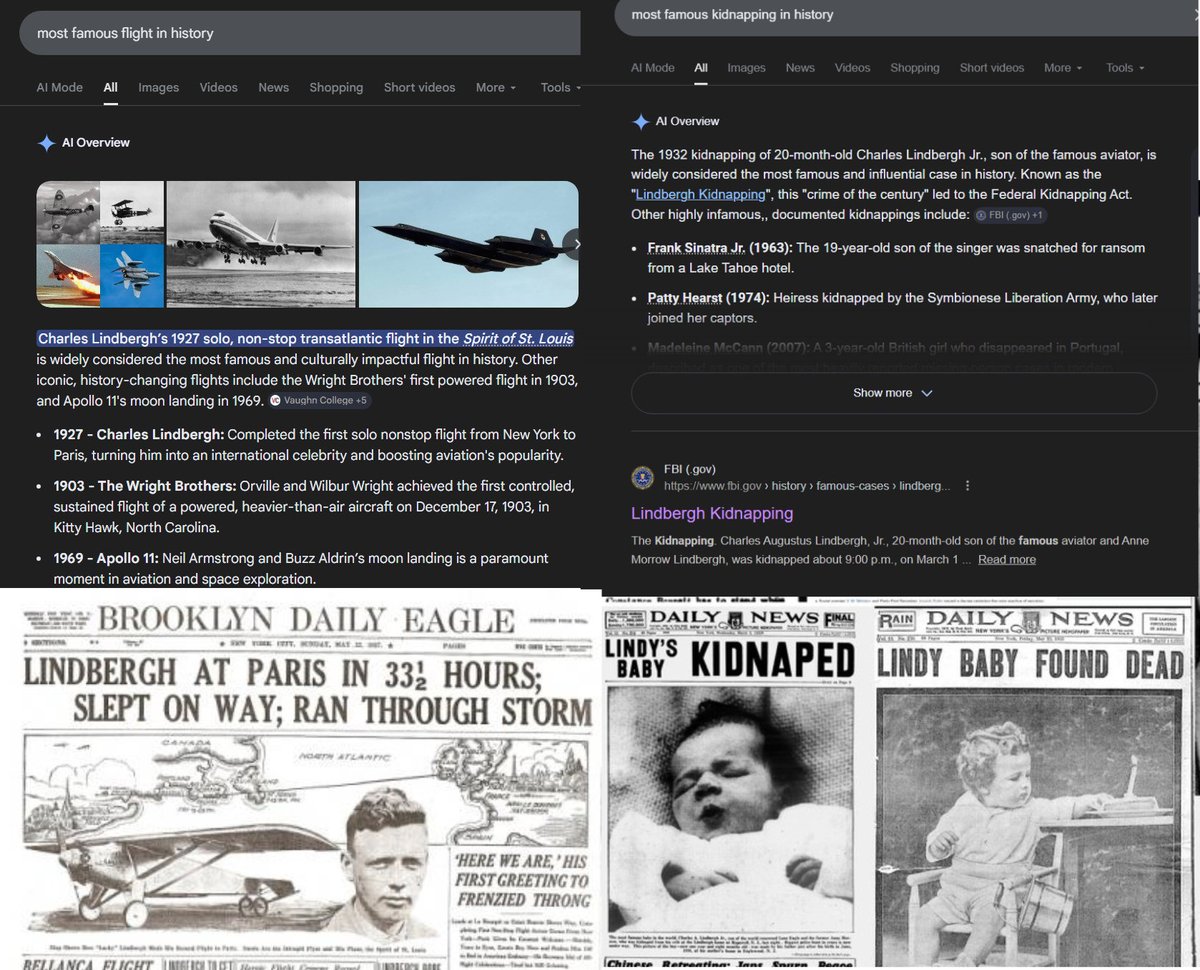Click the '1903 - The Wright Brothers' bullet heading

[x=145, y=486]
